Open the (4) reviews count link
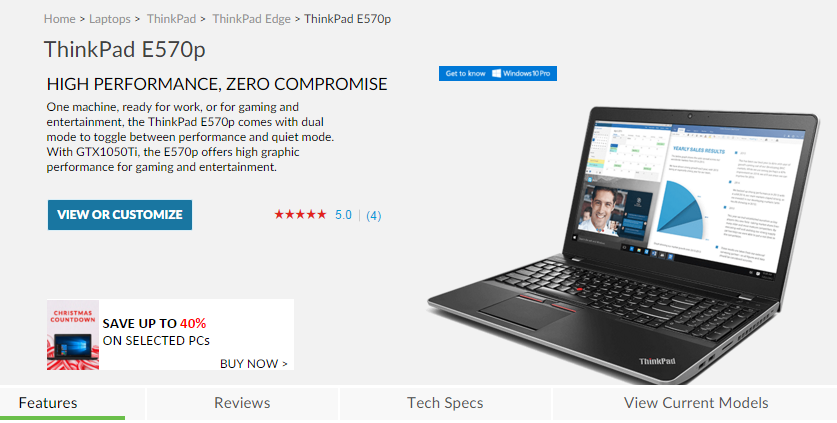Screen dimensions: 837x423 (x=374, y=216)
